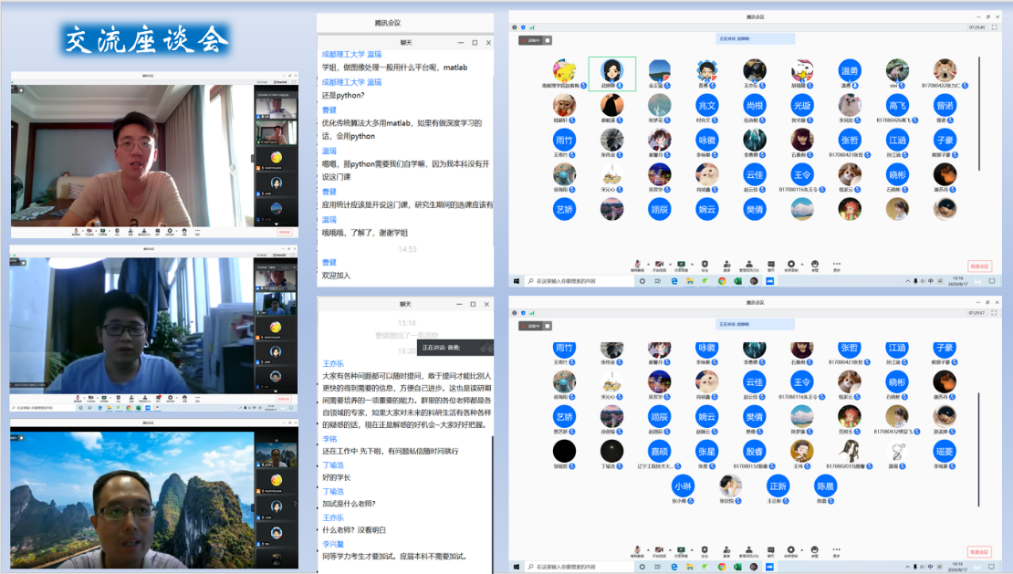The width and height of the screenshot is (1013, 574).
Task: Toggle the camera in the 07:25:45 meeting window
Action: 659,265
